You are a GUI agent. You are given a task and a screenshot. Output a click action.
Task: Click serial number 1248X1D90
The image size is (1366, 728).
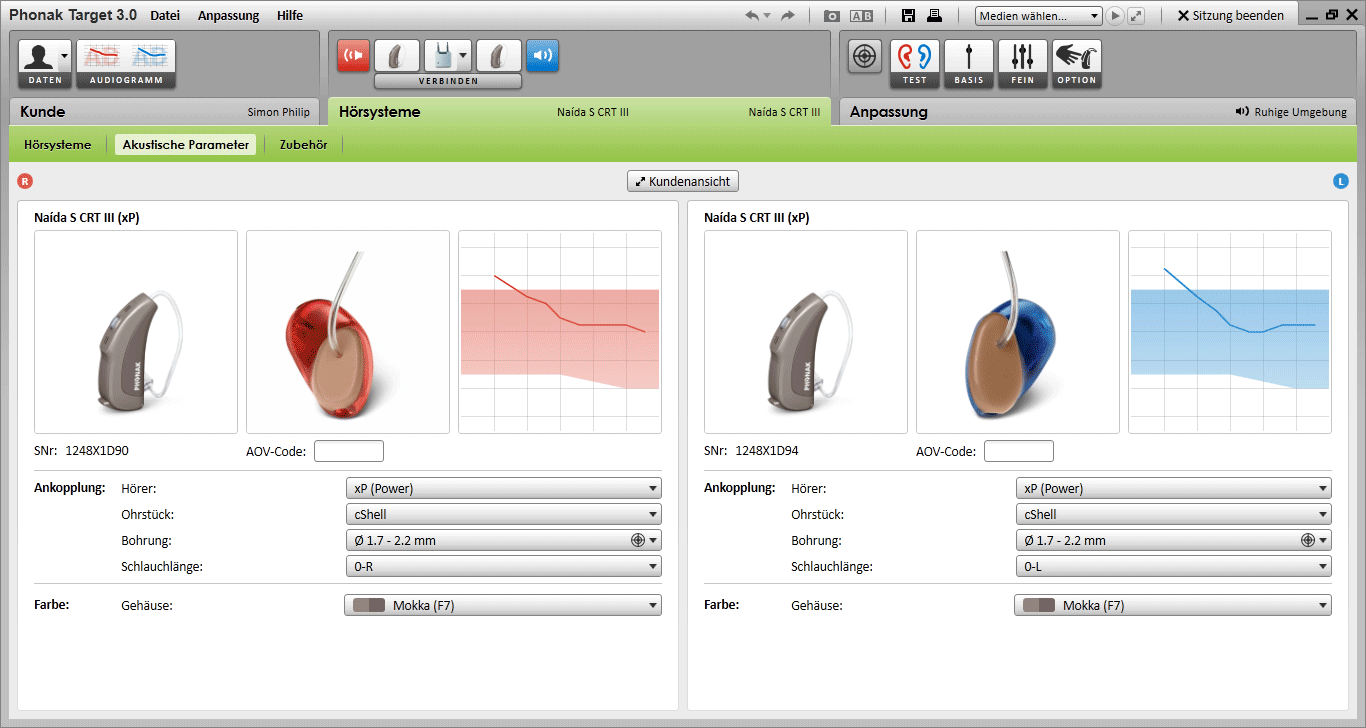[97, 451]
